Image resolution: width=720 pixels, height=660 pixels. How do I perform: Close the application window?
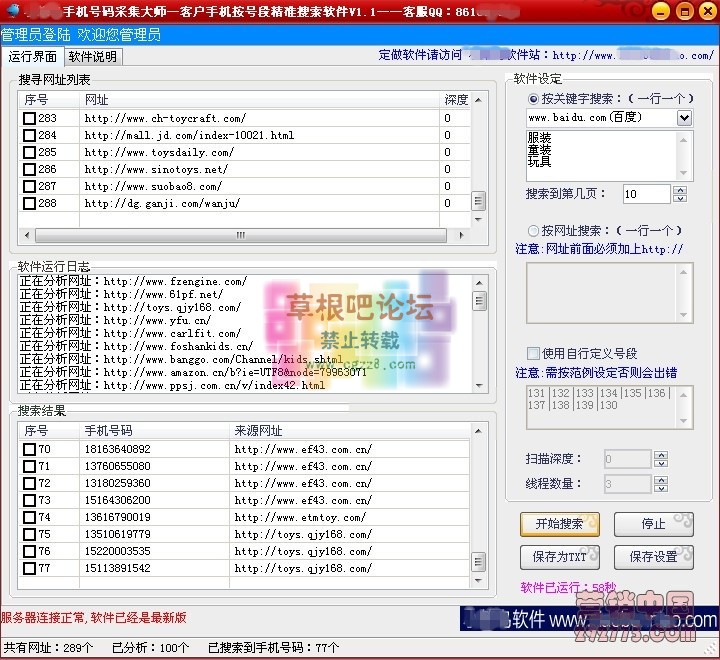(x=708, y=11)
